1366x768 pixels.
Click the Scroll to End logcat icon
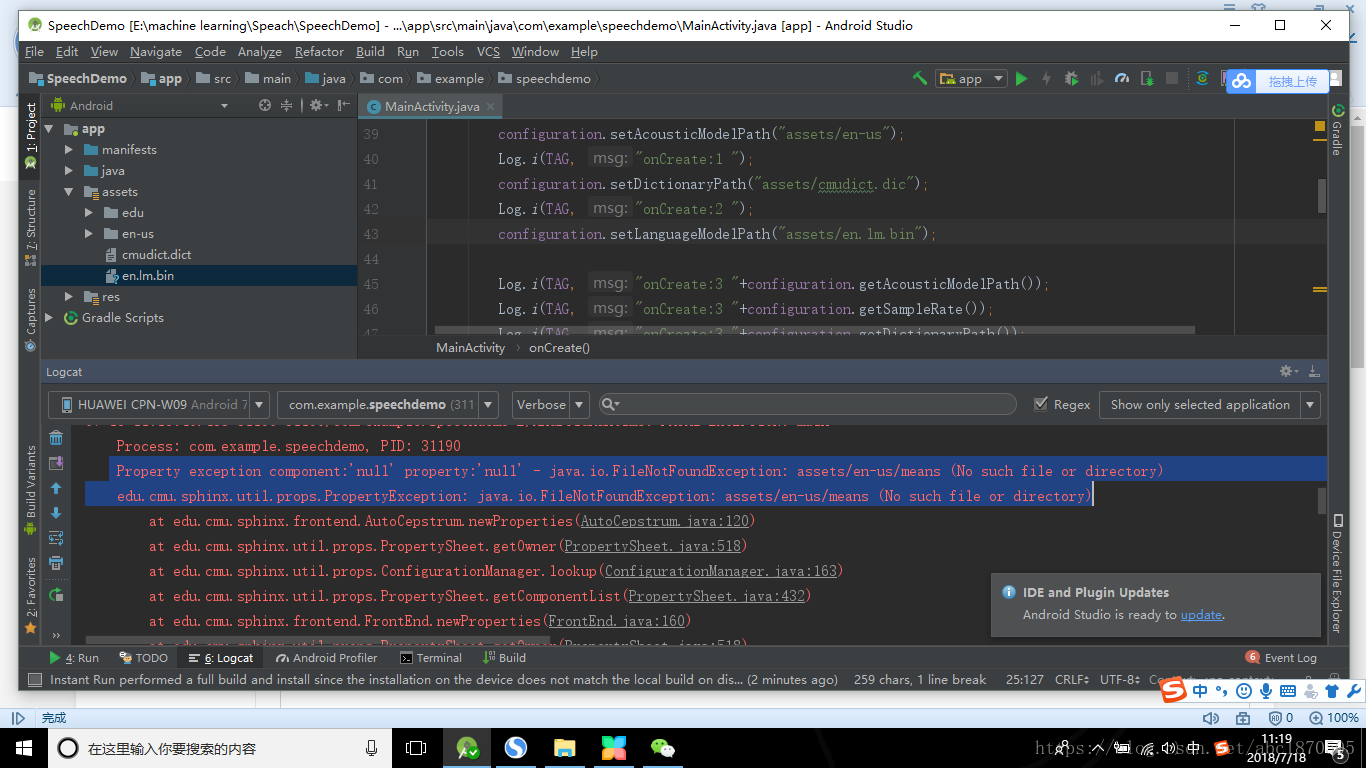[56, 463]
